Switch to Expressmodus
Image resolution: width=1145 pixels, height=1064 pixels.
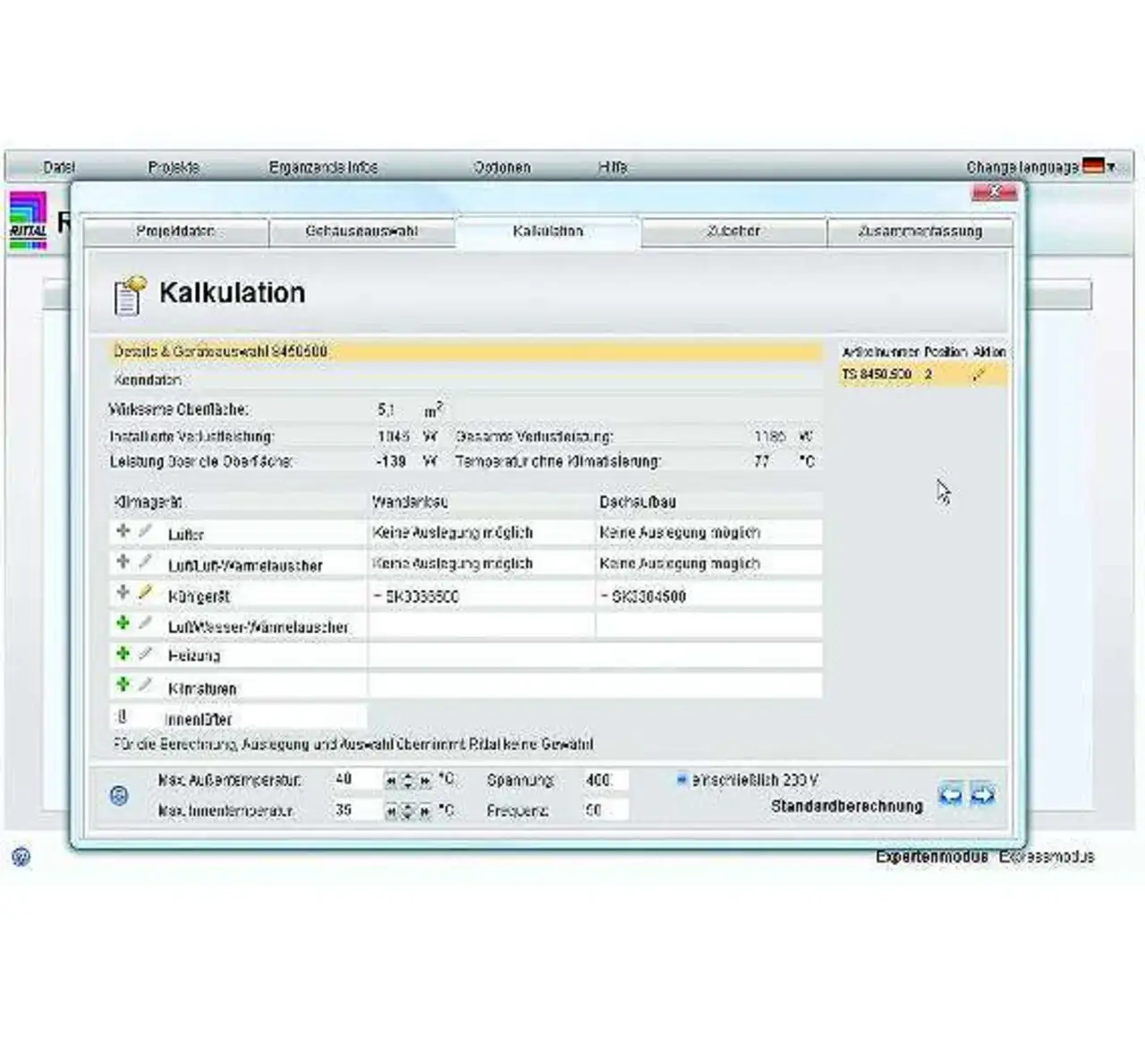click(x=1047, y=857)
